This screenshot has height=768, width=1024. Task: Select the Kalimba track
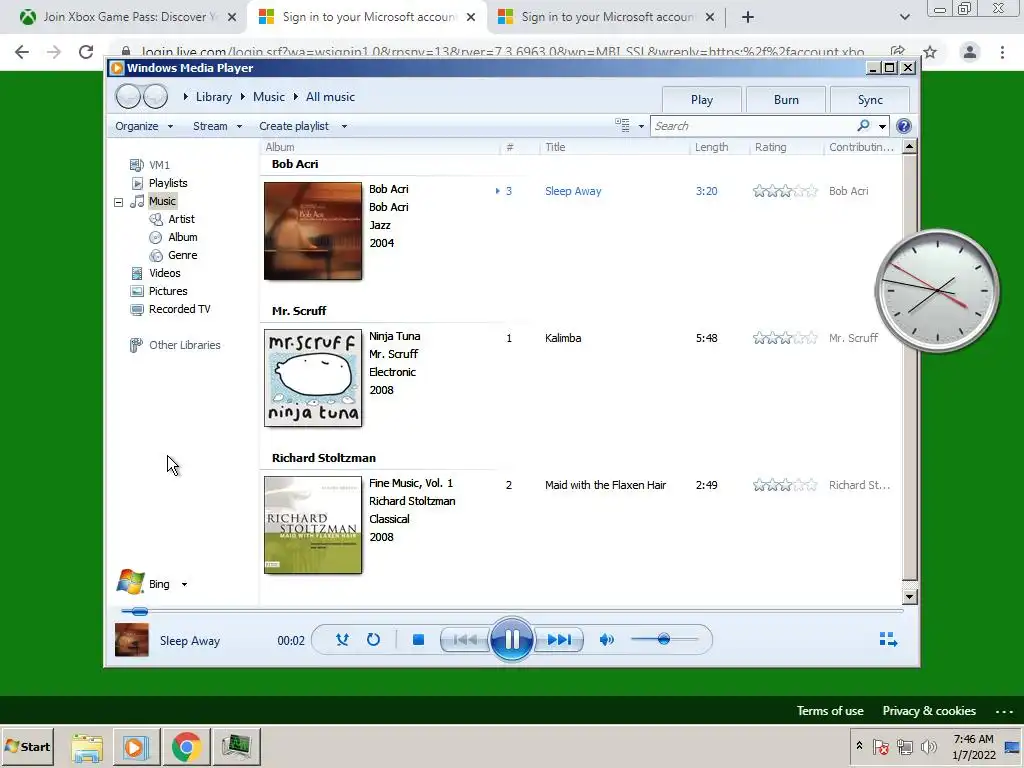(x=563, y=338)
